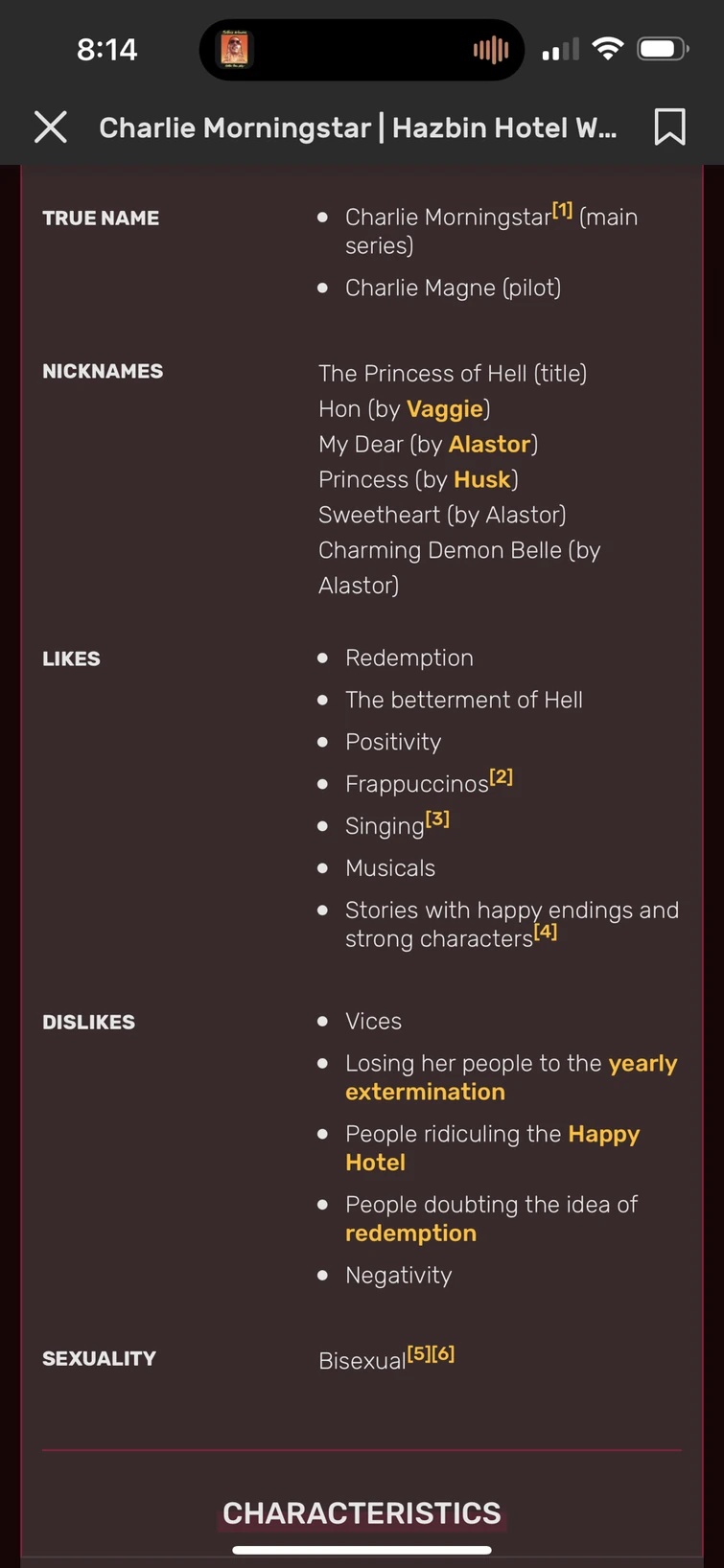Open citation [2] after Frappuccinos
The height and width of the screenshot is (1568, 724).
[x=502, y=777]
